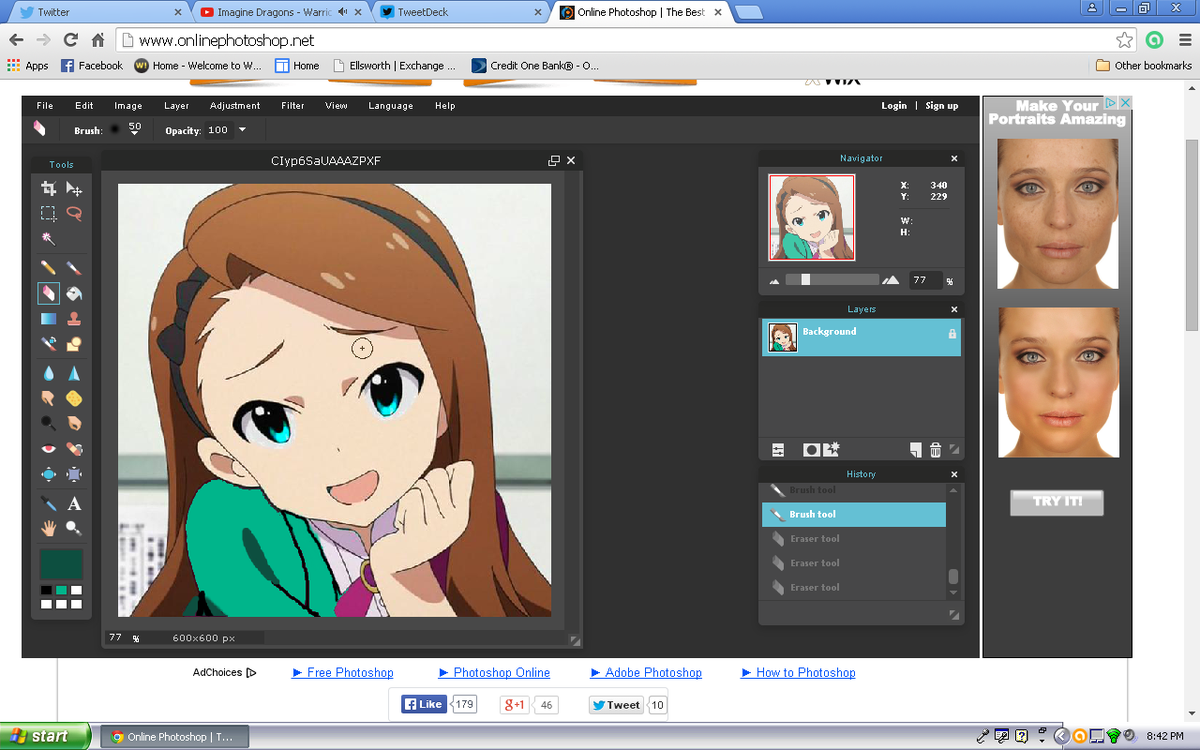Switch to the Gradient tool
Screen dimensions: 1200x750
47,318
